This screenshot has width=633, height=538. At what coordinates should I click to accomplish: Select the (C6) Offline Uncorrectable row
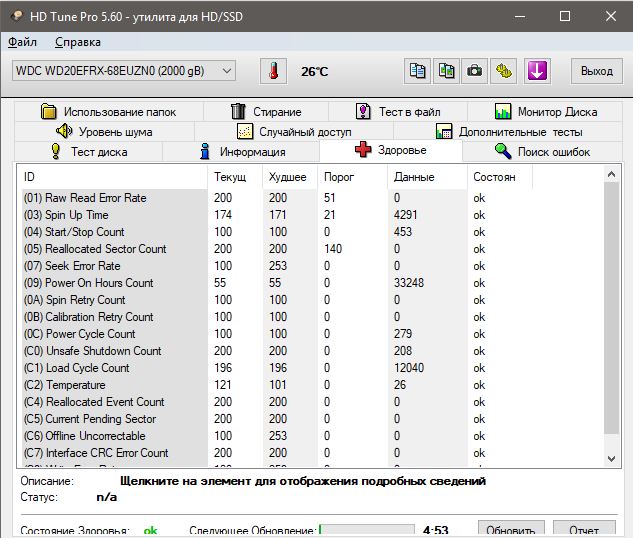tap(275, 435)
